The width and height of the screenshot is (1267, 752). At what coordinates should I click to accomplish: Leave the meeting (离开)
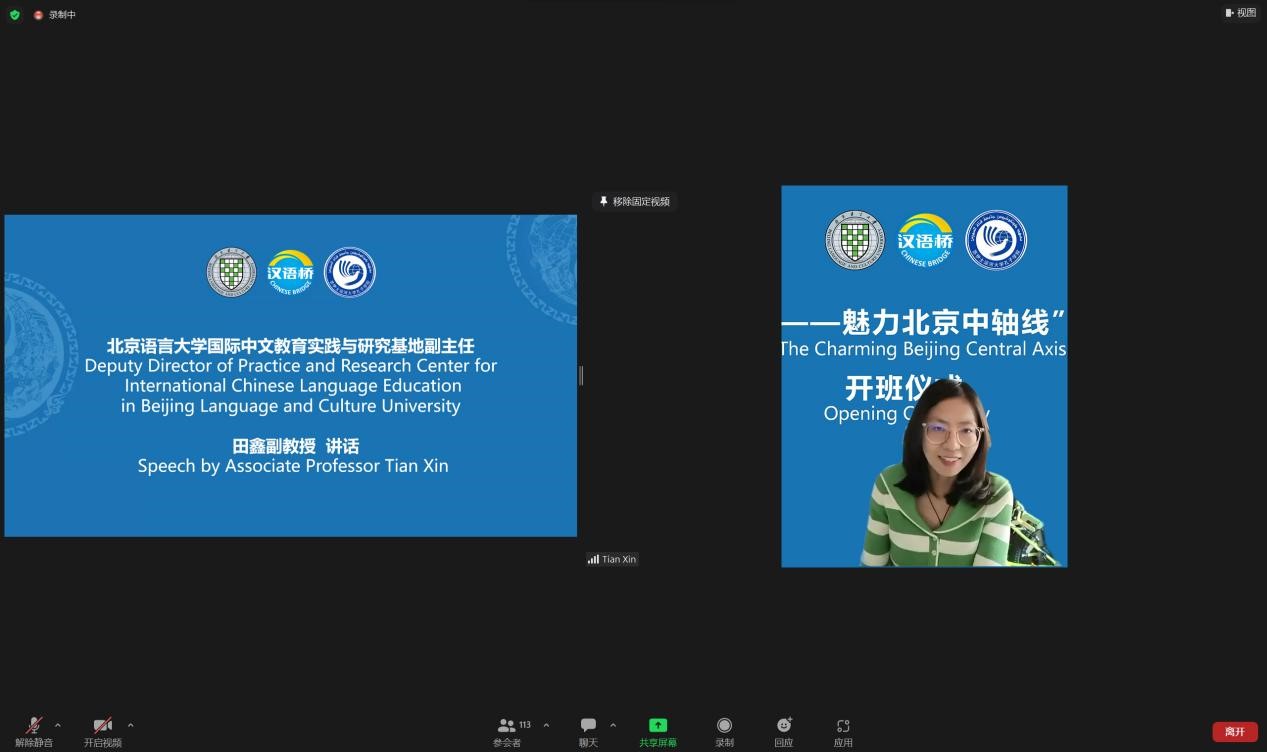coord(1235,731)
